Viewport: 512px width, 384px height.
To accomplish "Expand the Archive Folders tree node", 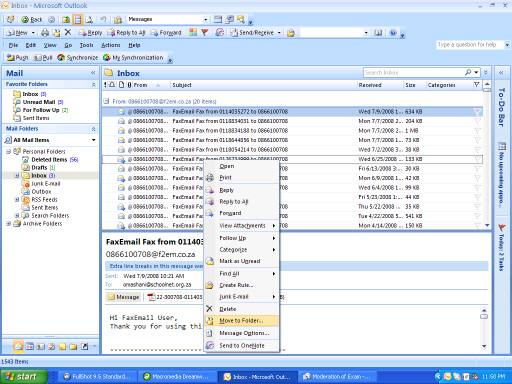I will (9, 224).
